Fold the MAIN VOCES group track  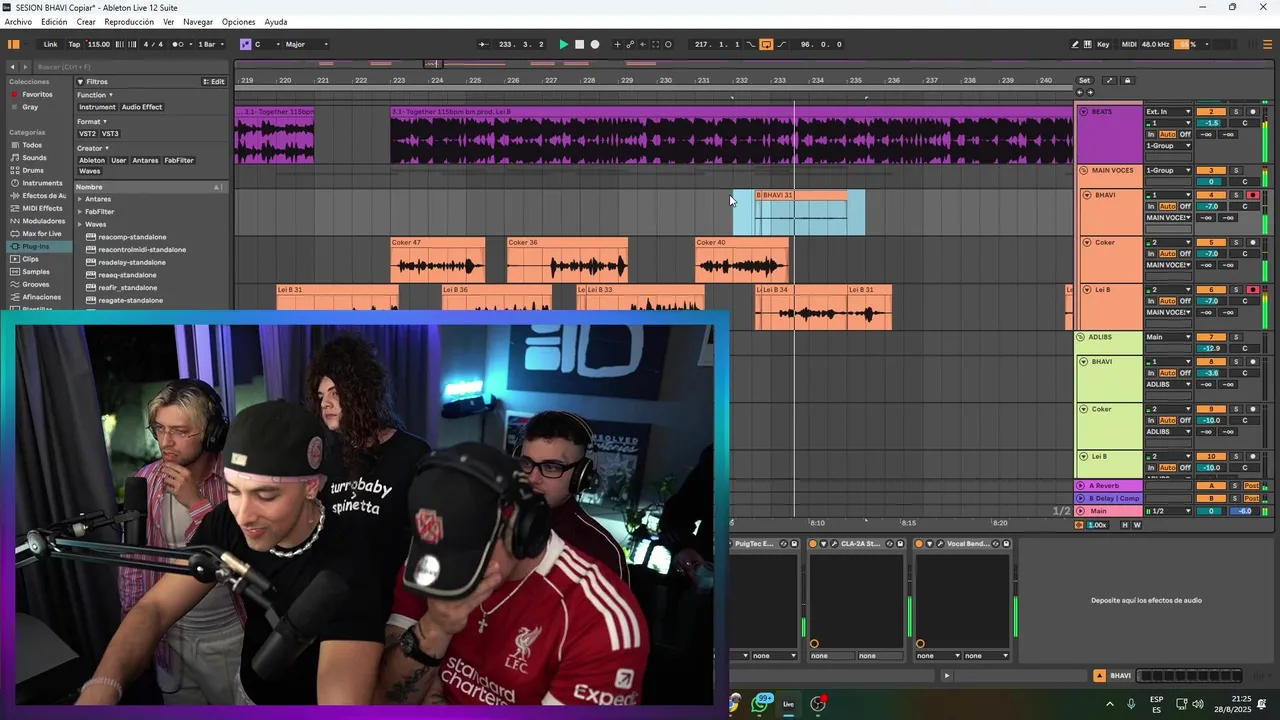[1083, 171]
